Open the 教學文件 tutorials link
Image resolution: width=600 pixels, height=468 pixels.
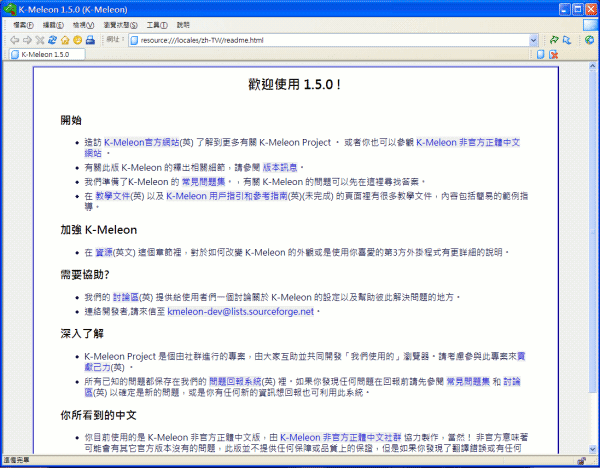(x=113, y=196)
